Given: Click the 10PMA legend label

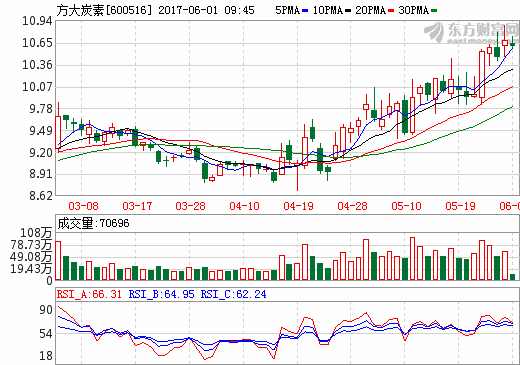Looking at the screenshot, I should tap(328, 10).
